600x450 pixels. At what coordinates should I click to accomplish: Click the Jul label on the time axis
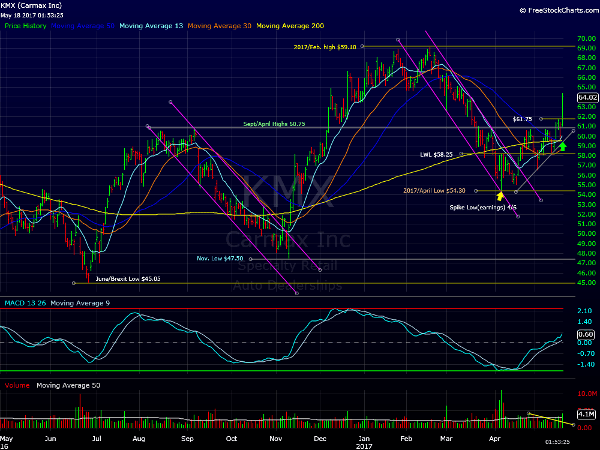pos(96,439)
